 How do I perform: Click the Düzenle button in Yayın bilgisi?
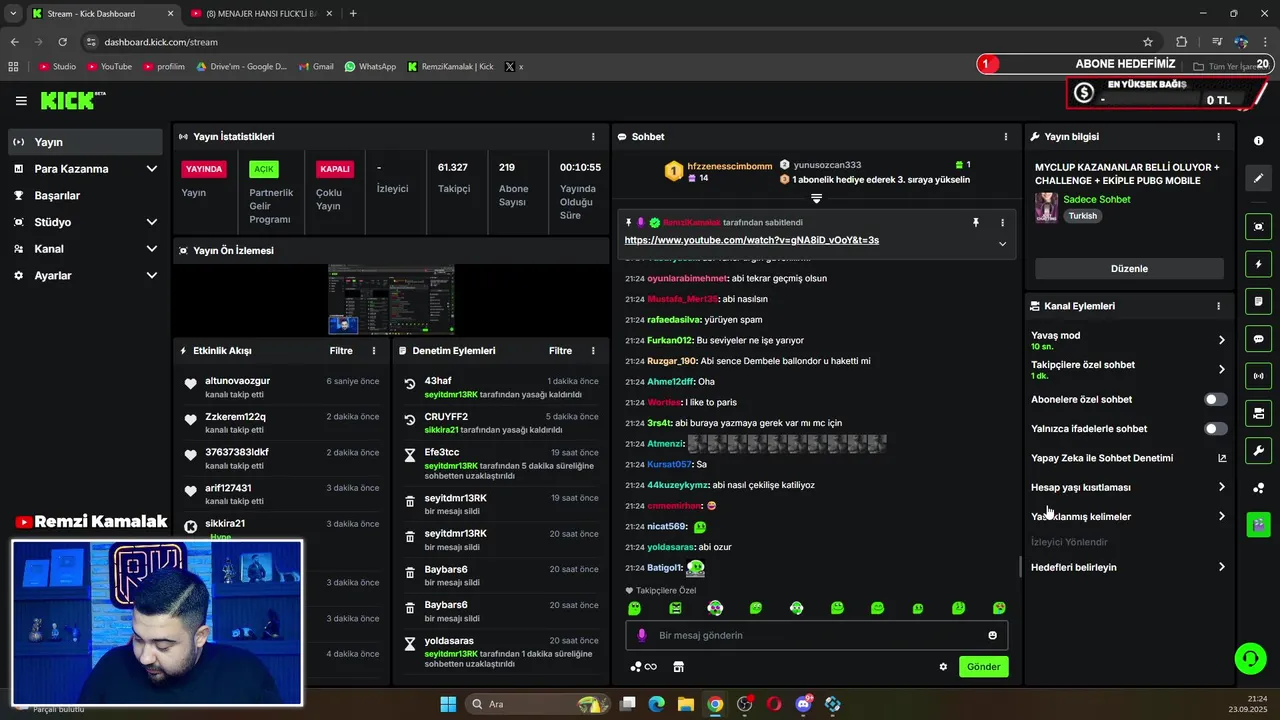pyautogui.click(x=1129, y=268)
